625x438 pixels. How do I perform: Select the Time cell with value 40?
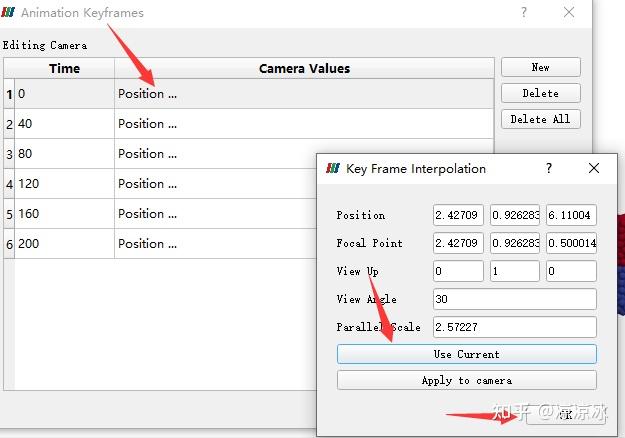(x=64, y=124)
